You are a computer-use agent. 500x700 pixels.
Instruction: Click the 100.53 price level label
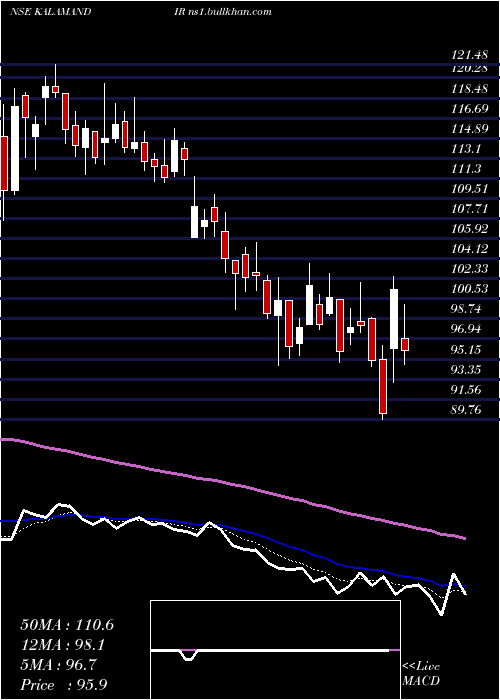[468, 289]
